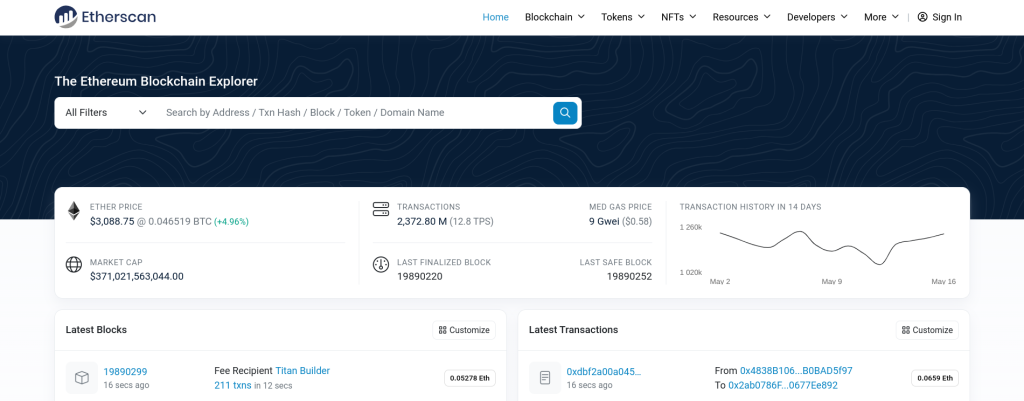Click Customize in Latest Transactions
1024x401 pixels.
(927, 330)
